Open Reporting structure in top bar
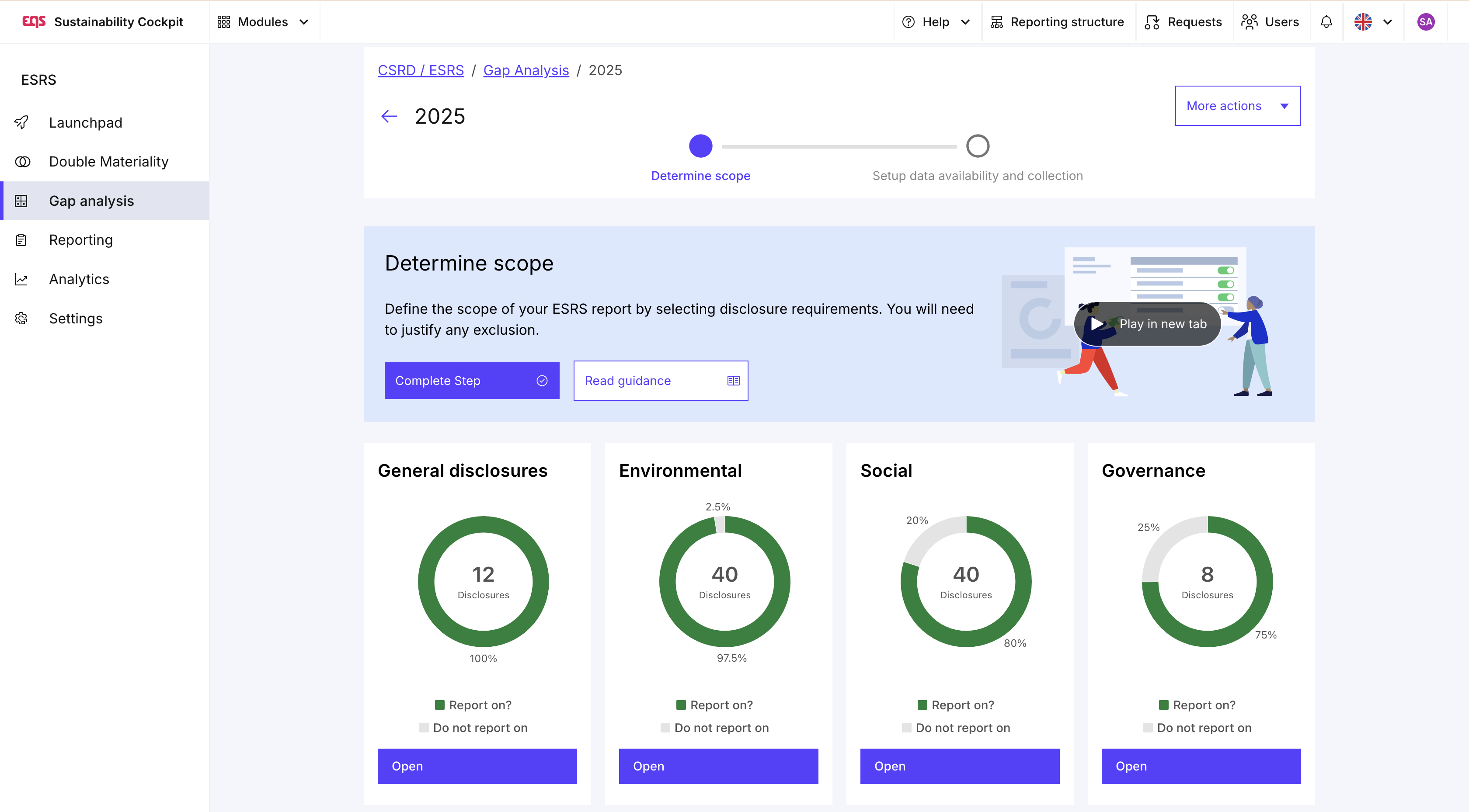This screenshot has width=1469, height=812. [x=1057, y=22]
